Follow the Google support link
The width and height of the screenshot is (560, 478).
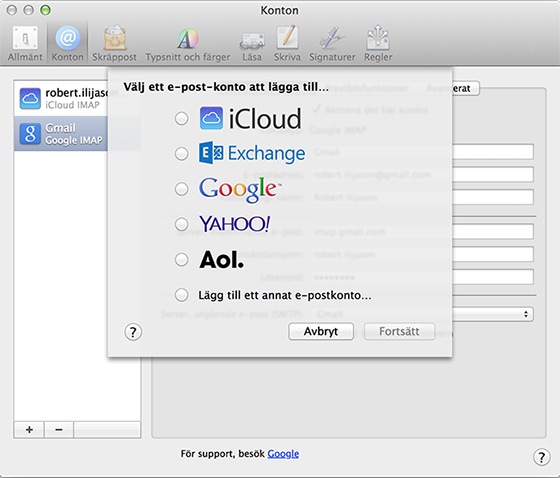(x=283, y=454)
